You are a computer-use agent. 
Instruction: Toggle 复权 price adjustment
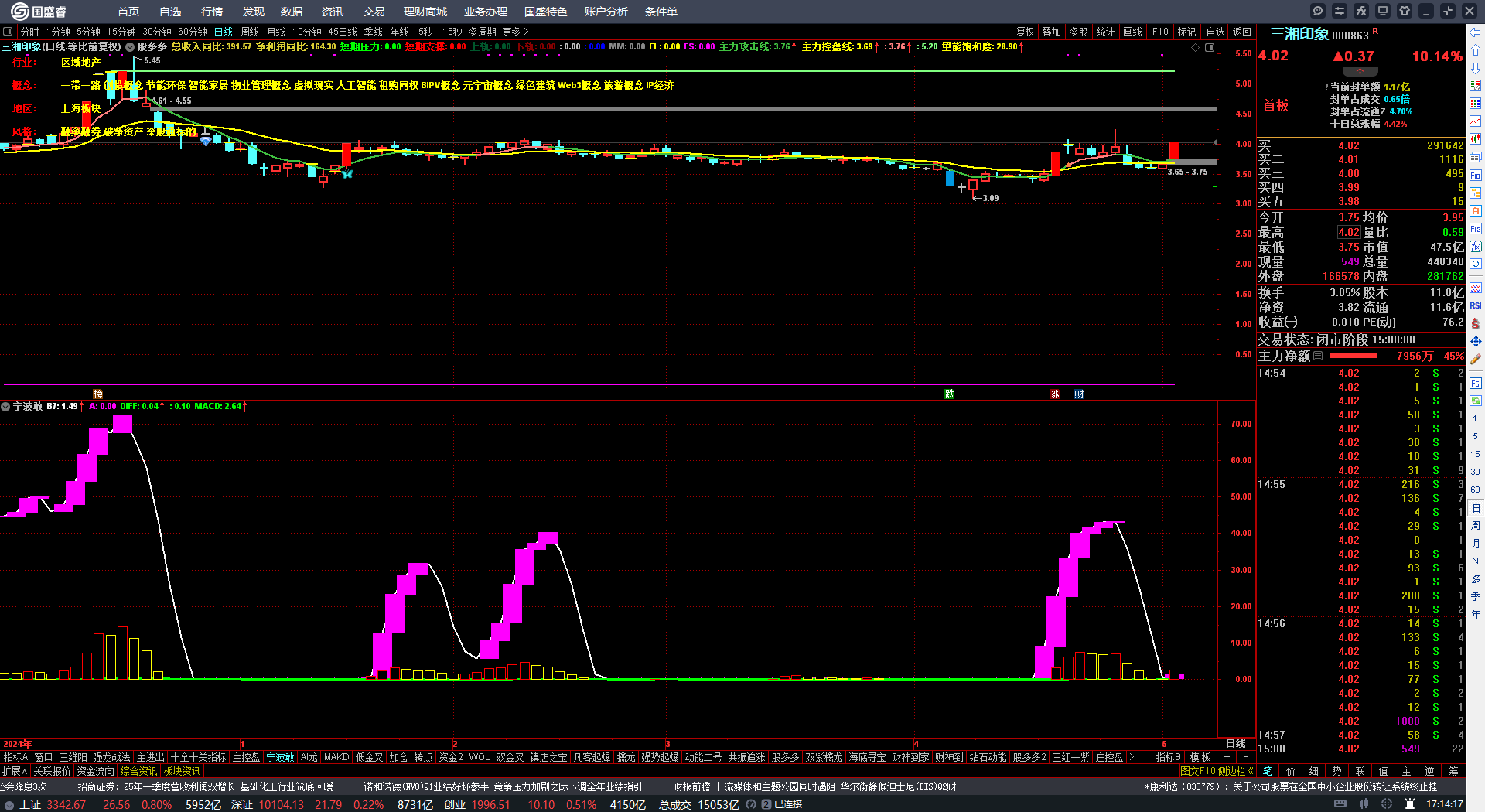pos(1025,32)
